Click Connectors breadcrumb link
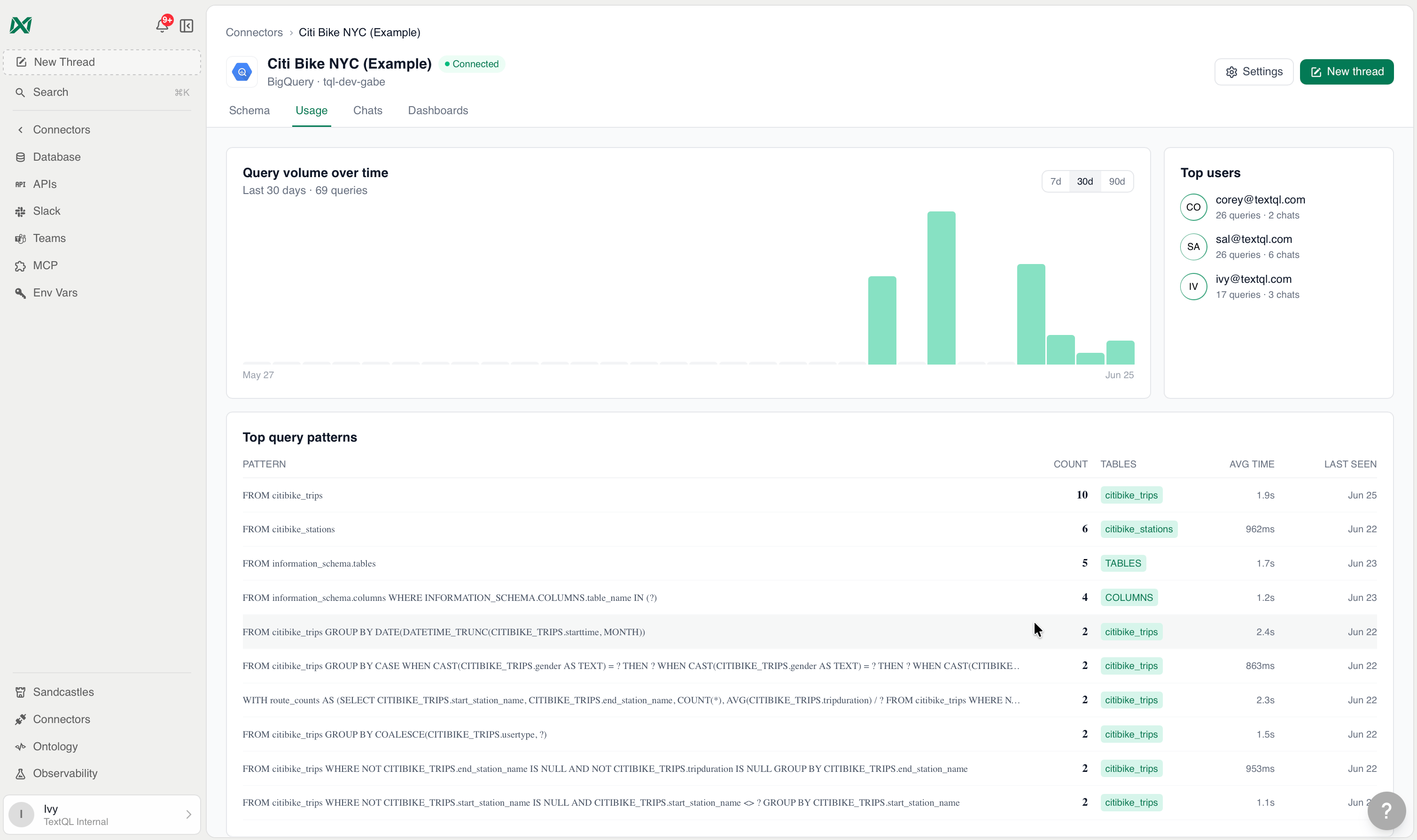Viewport: 1417px width, 840px height. point(254,32)
